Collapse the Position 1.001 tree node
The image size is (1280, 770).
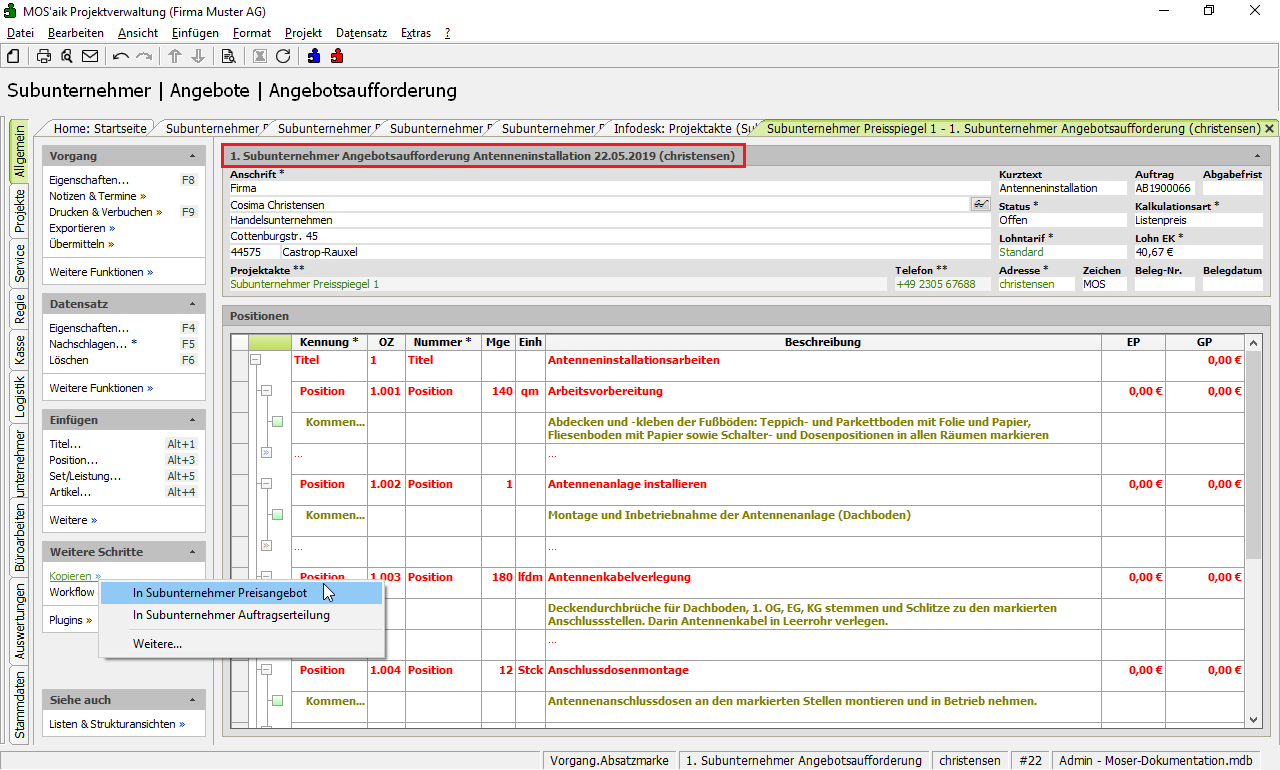266,391
